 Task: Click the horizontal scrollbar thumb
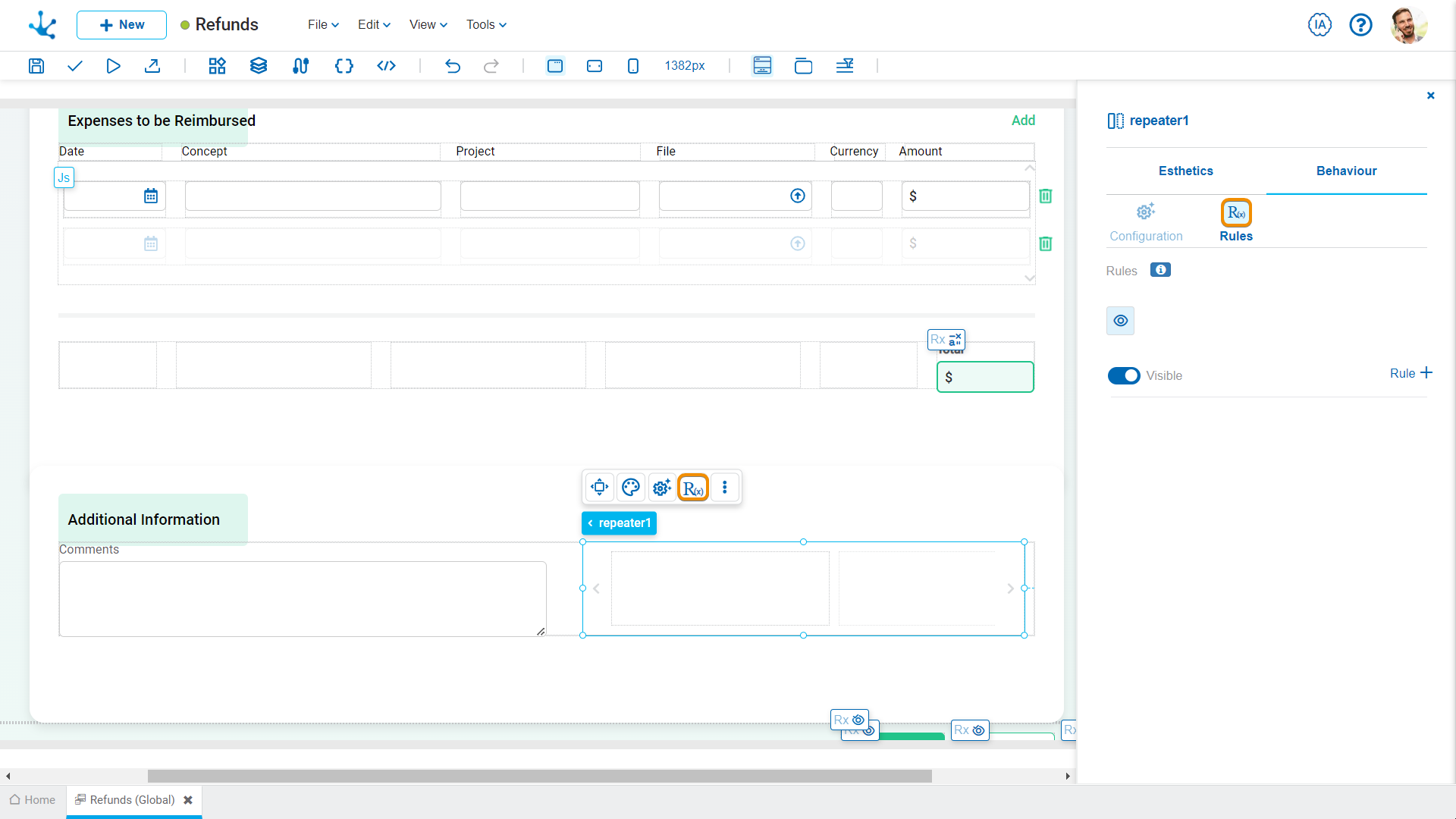[539, 777]
